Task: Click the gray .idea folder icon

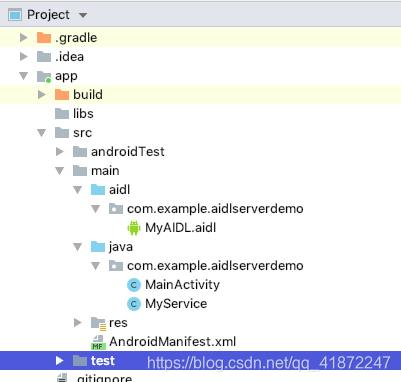Action: coord(44,57)
